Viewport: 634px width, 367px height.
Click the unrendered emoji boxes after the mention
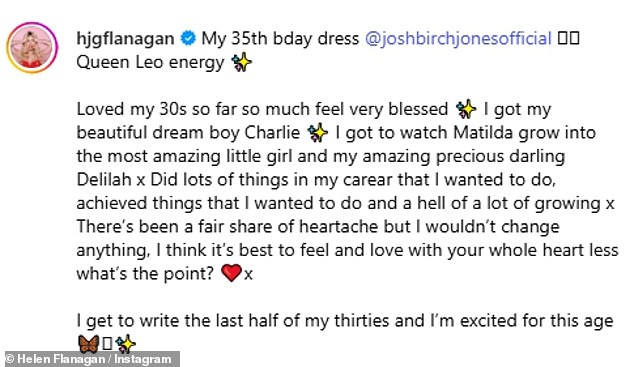pyautogui.click(x=568, y=38)
